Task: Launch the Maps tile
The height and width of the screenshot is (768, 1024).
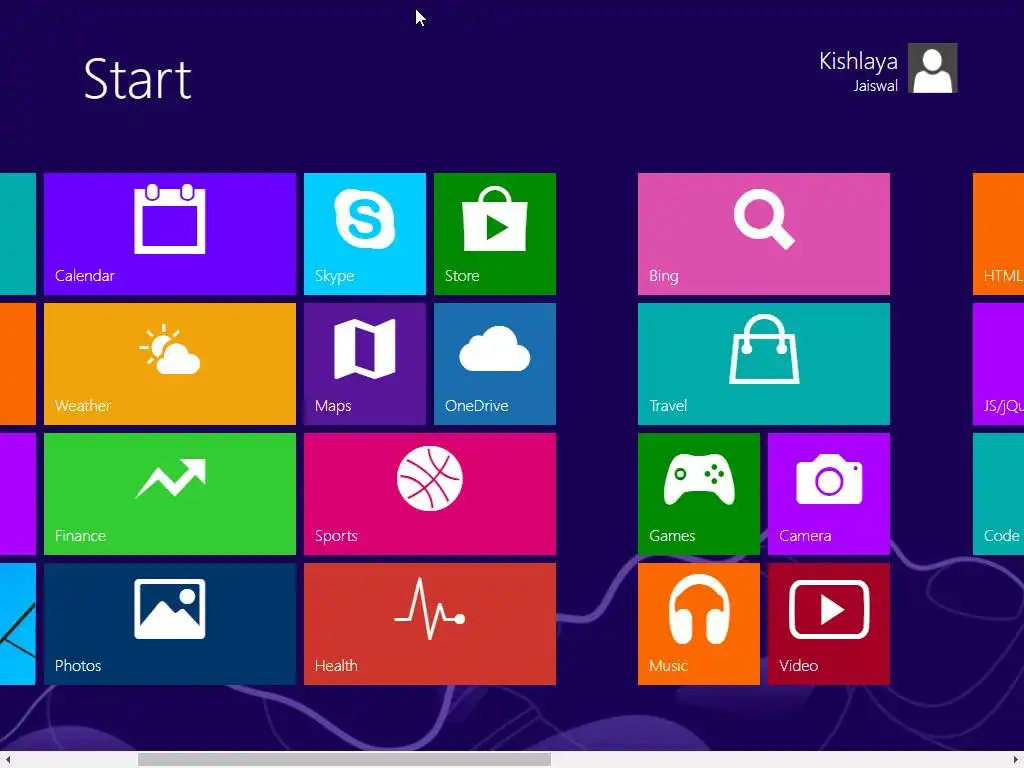Action: [364, 364]
